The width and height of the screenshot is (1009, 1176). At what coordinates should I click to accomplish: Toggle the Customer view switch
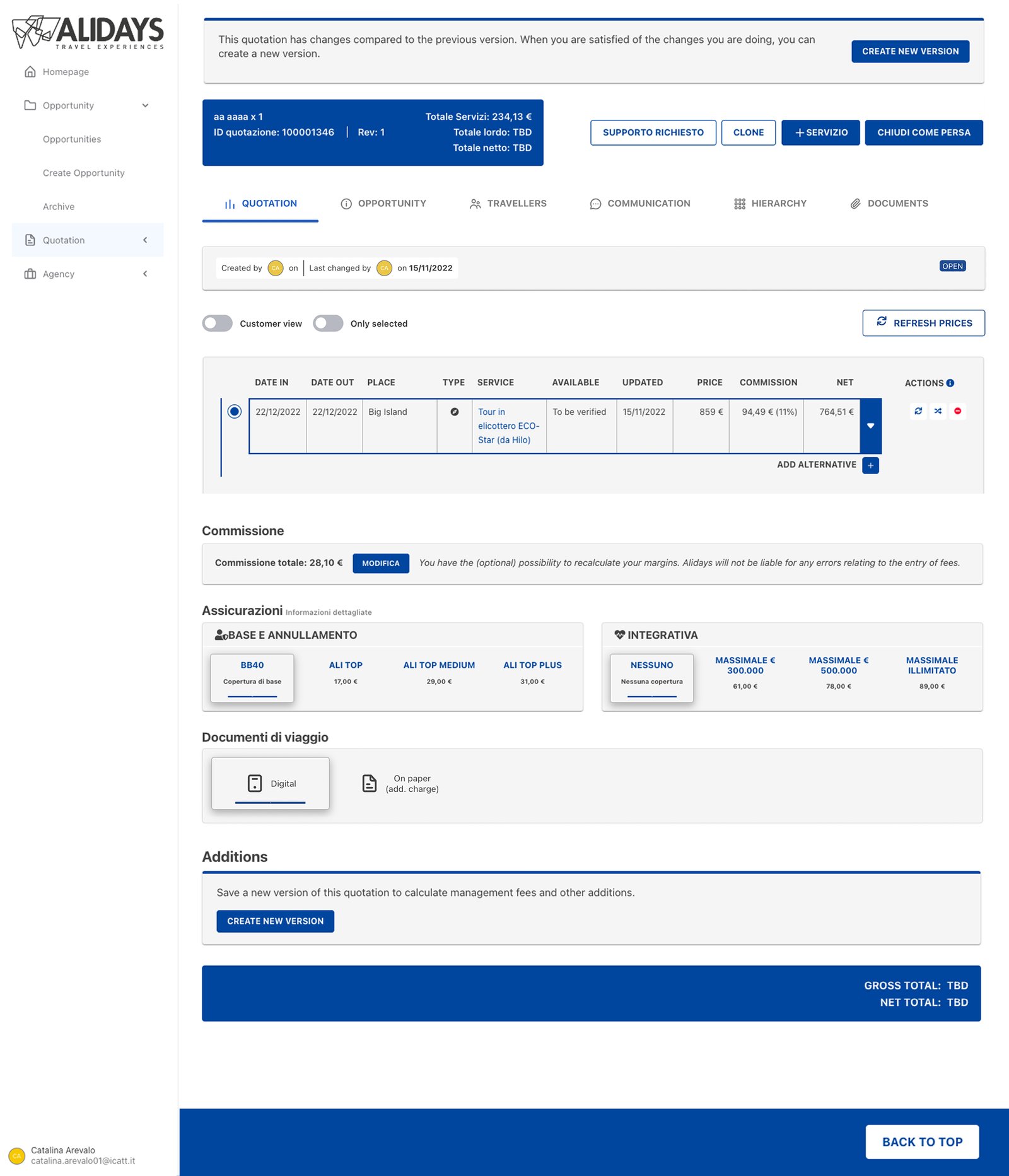point(218,323)
